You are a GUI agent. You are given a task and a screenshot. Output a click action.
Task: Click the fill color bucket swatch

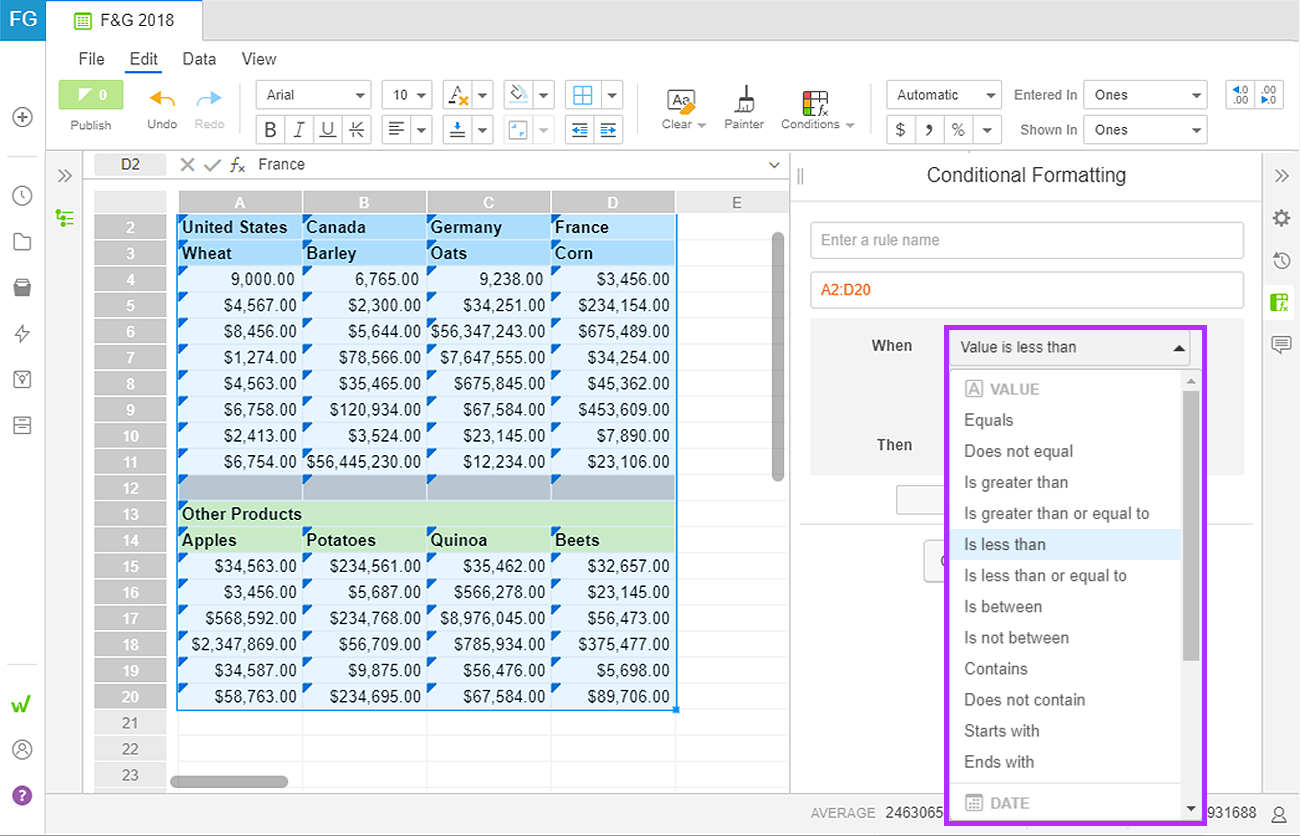pyautogui.click(x=518, y=95)
